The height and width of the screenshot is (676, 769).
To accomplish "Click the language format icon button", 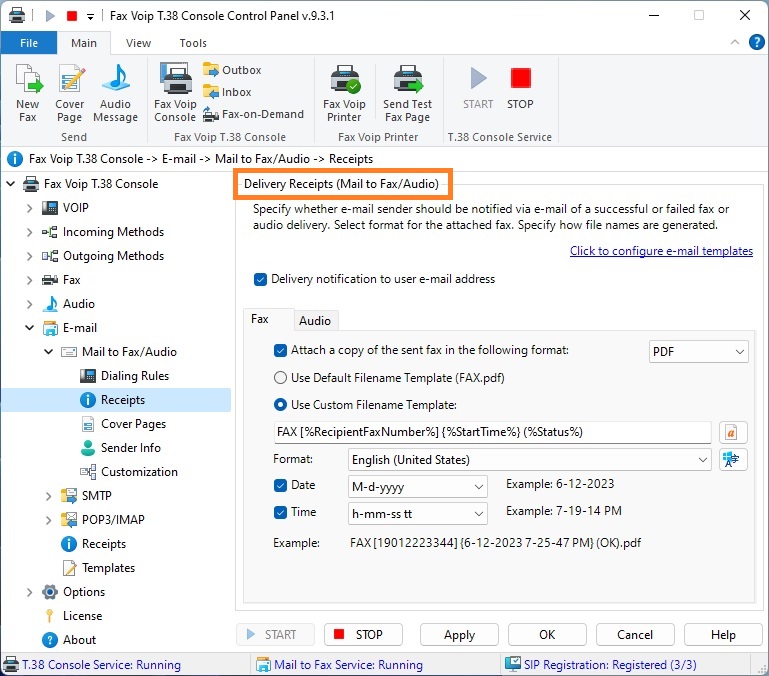I will pyautogui.click(x=733, y=460).
